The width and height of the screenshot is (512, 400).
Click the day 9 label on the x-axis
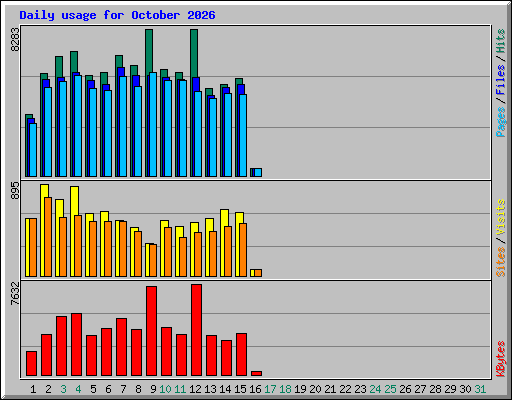point(153,389)
